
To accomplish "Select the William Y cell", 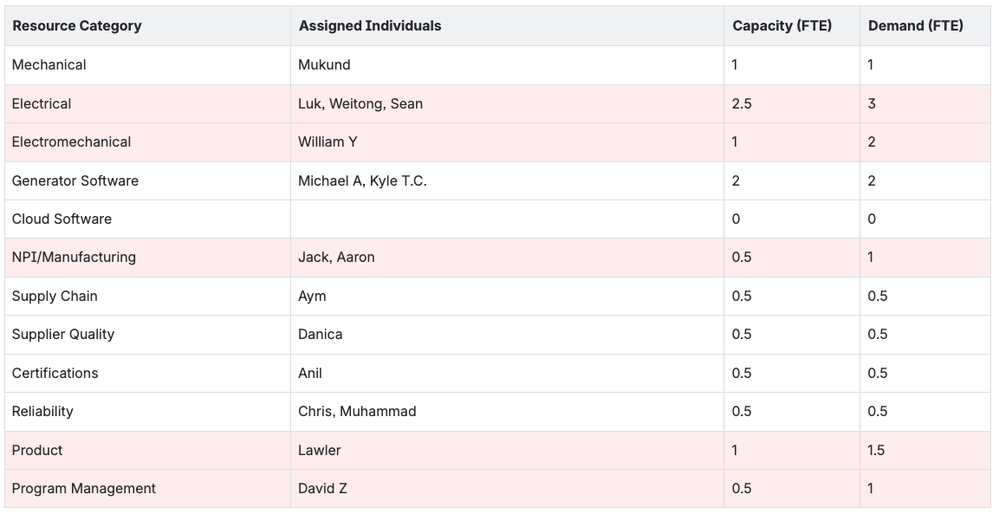I will [x=327, y=142].
